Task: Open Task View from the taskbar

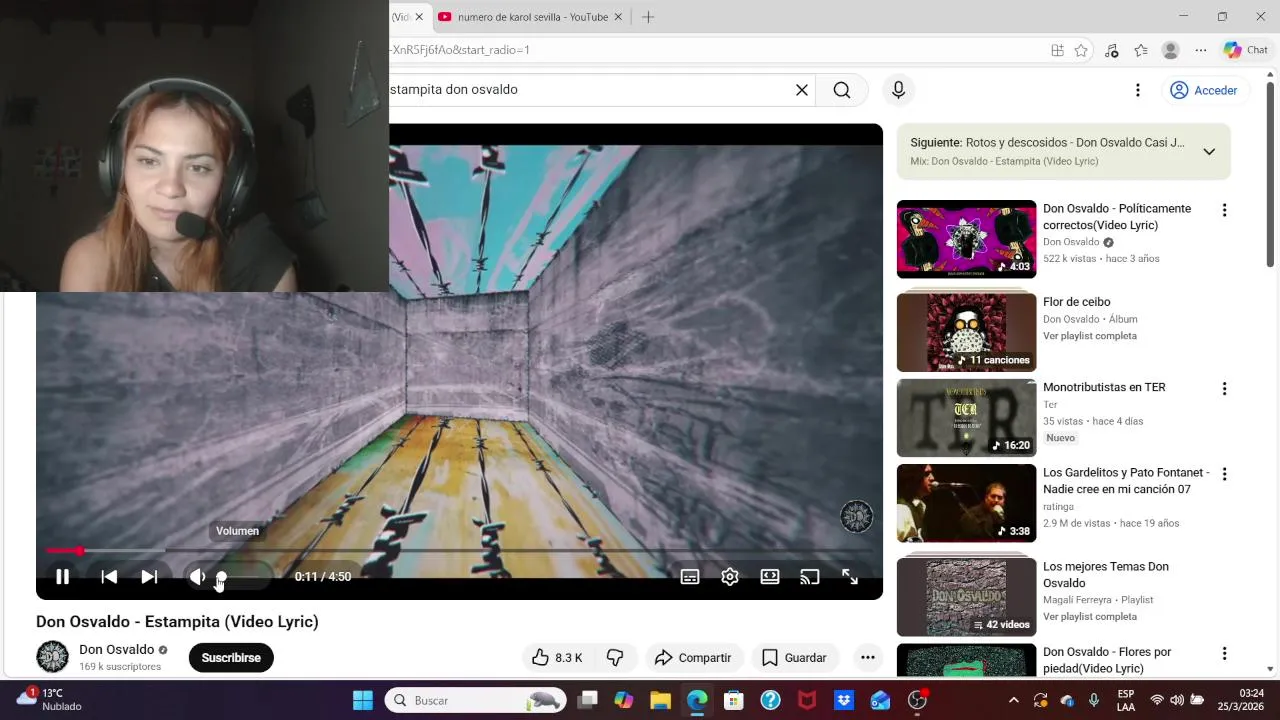Action: (587, 700)
